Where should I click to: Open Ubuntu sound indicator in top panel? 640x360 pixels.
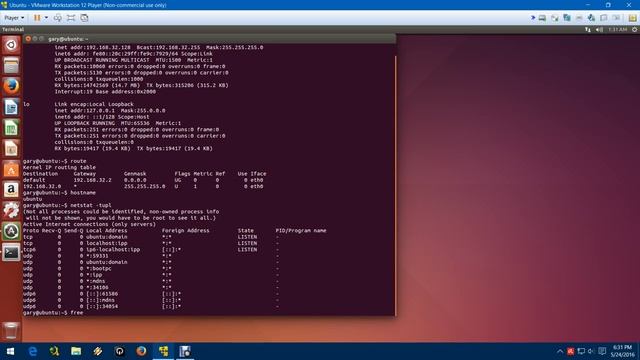click(x=599, y=29)
